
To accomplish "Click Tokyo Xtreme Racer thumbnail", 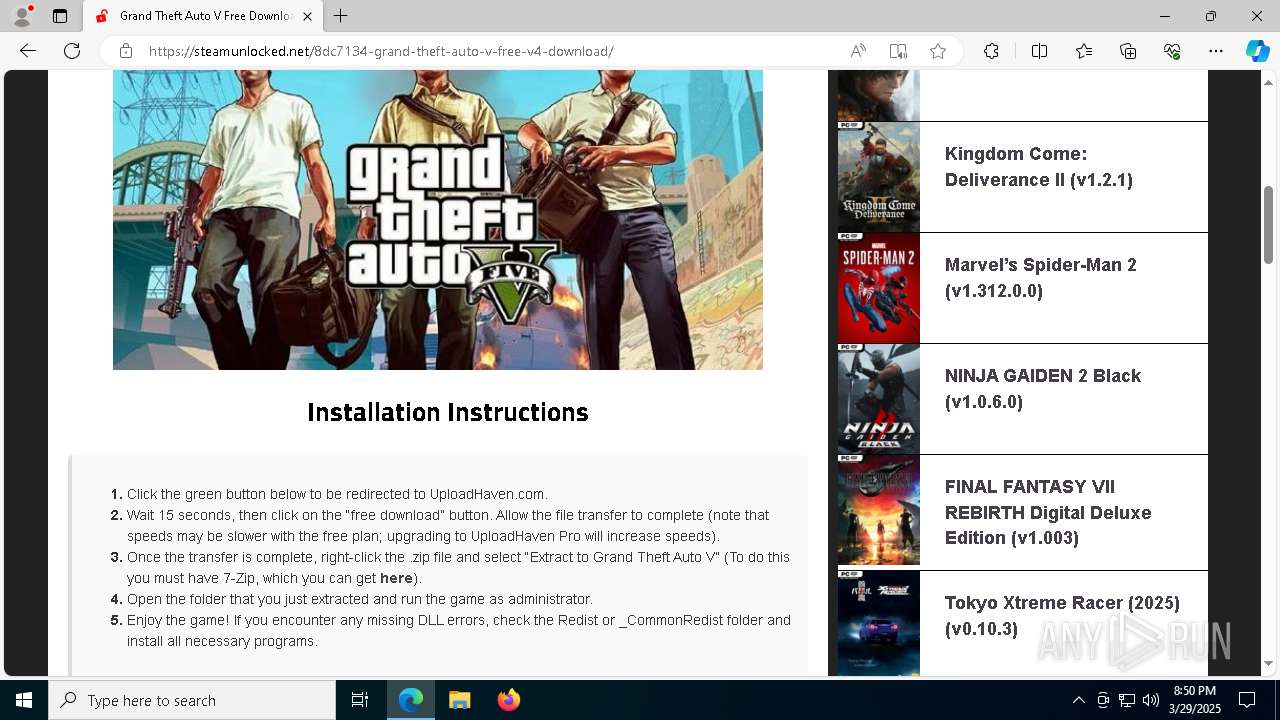I will click(x=878, y=622).
